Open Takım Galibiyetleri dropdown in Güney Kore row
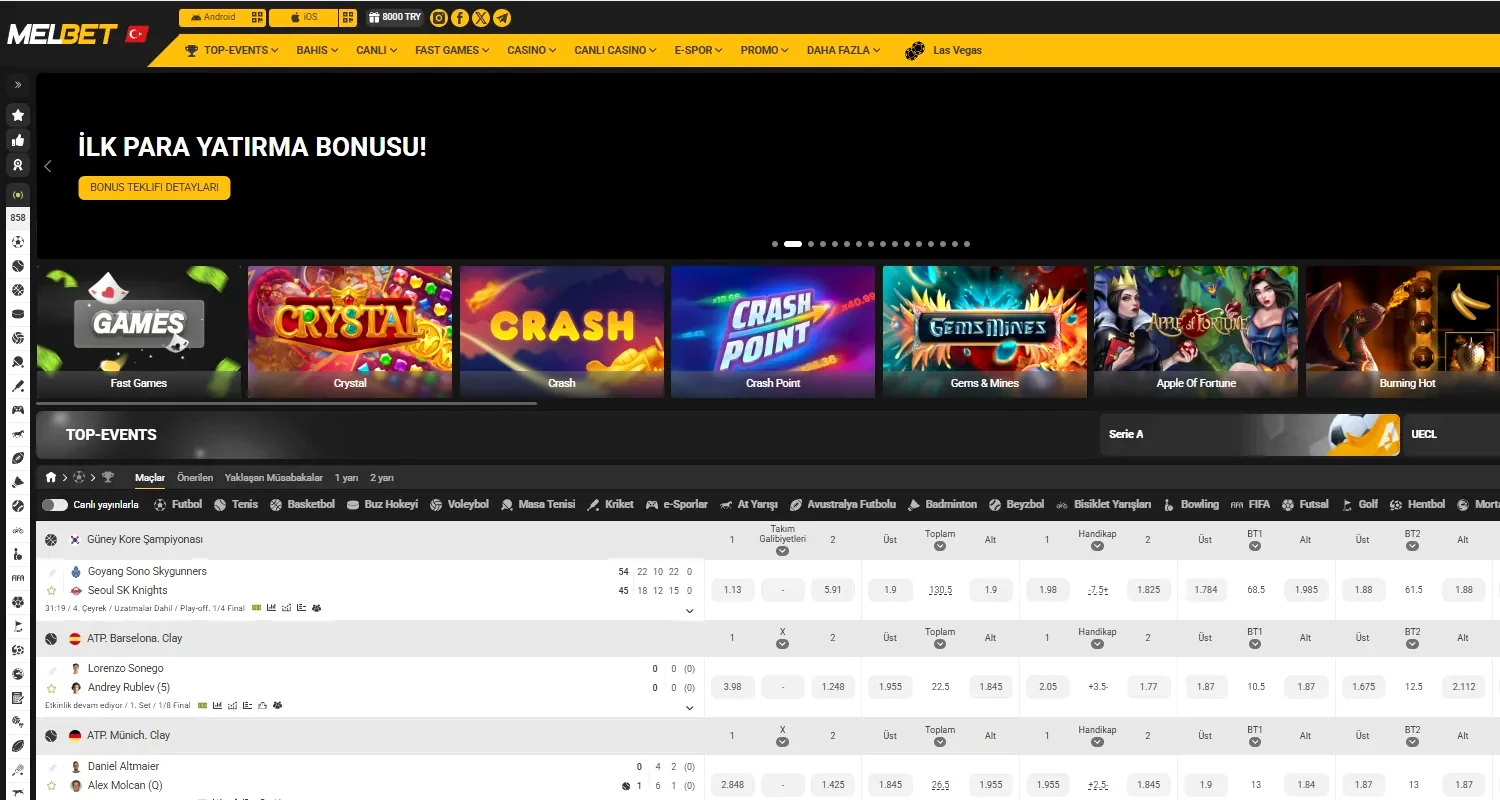Screen dimensions: 1500x800 click(782, 551)
